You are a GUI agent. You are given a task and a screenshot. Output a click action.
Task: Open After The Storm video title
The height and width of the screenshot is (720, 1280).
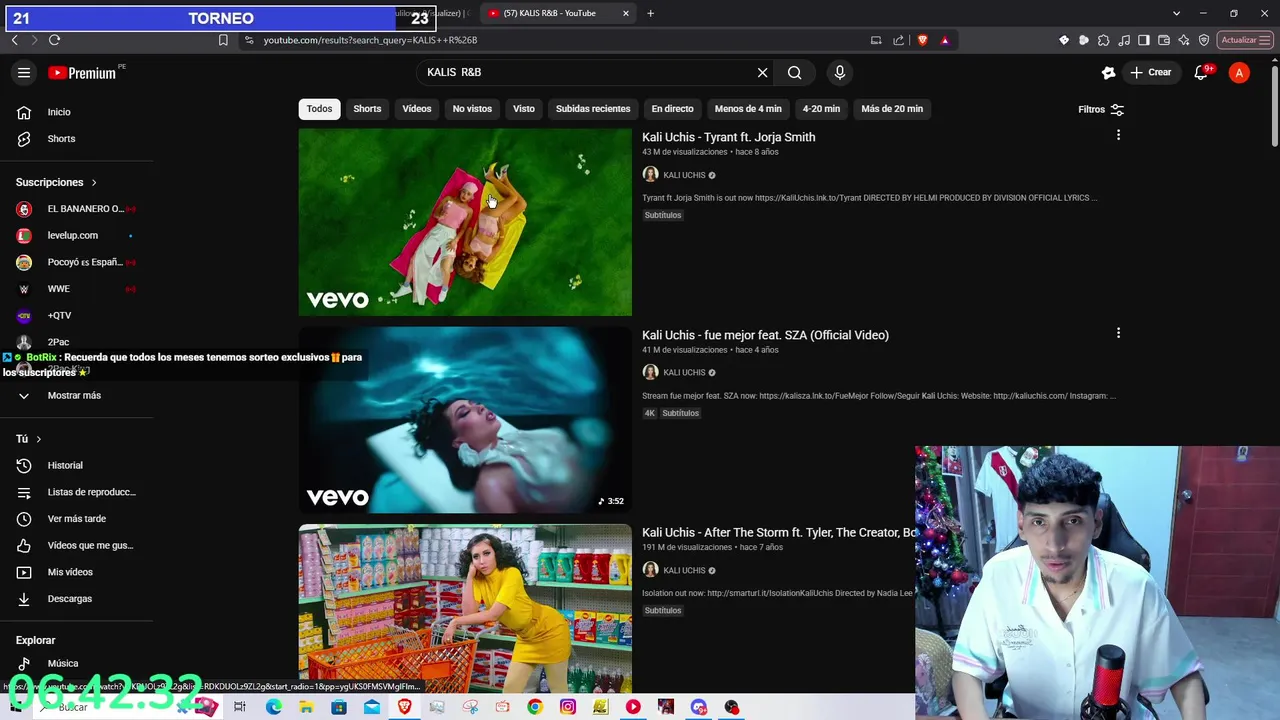click(x=778, y=532)
